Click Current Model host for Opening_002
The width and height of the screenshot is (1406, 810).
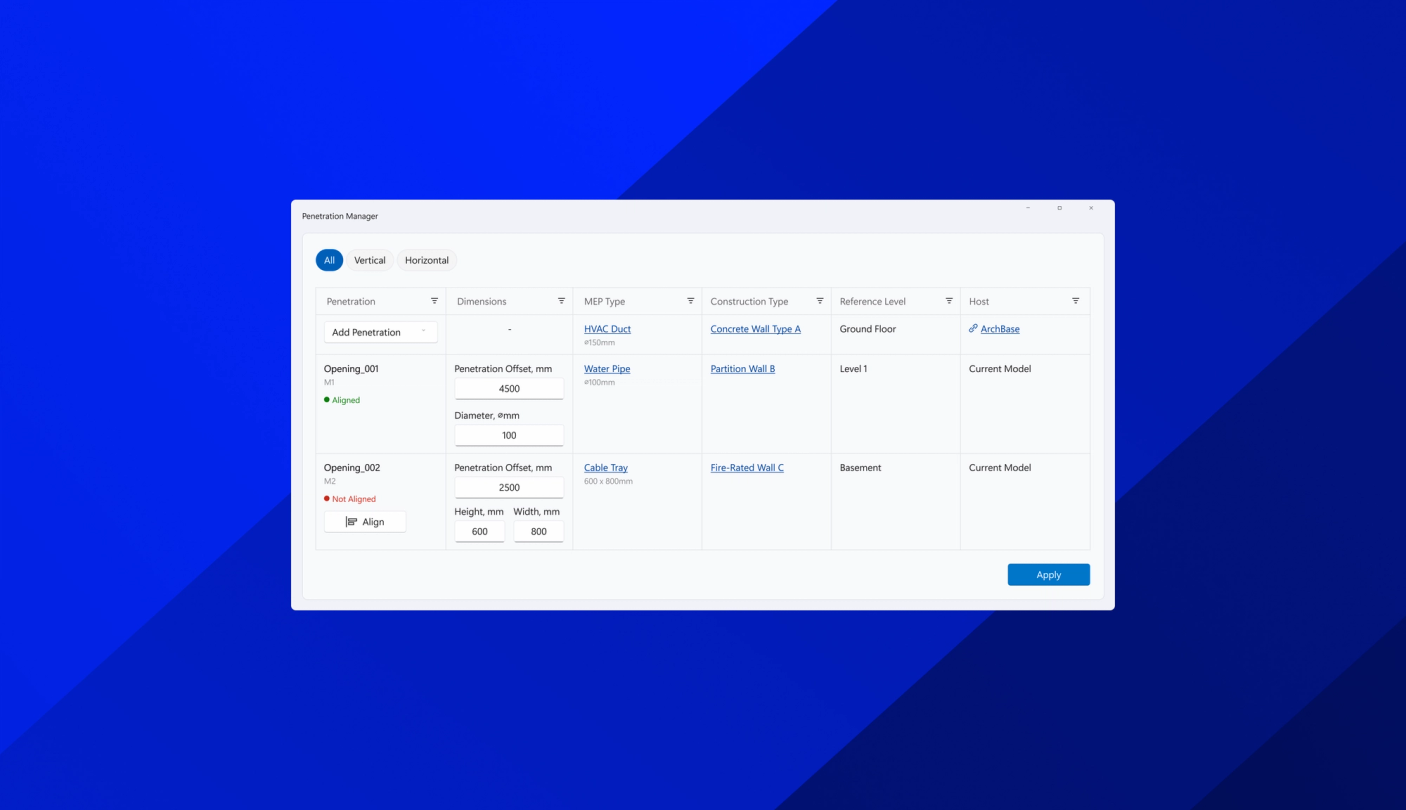pyautogui.click(x=1000, y=468)
